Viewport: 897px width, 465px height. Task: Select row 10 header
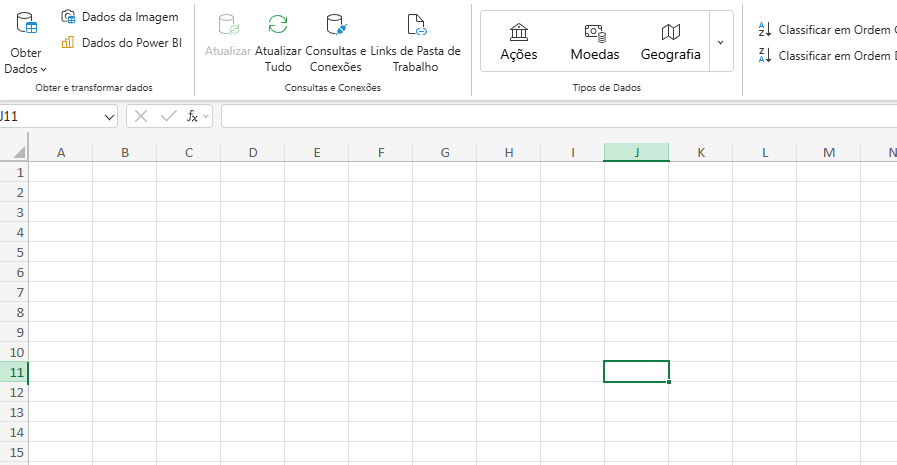tap(14, 352)
